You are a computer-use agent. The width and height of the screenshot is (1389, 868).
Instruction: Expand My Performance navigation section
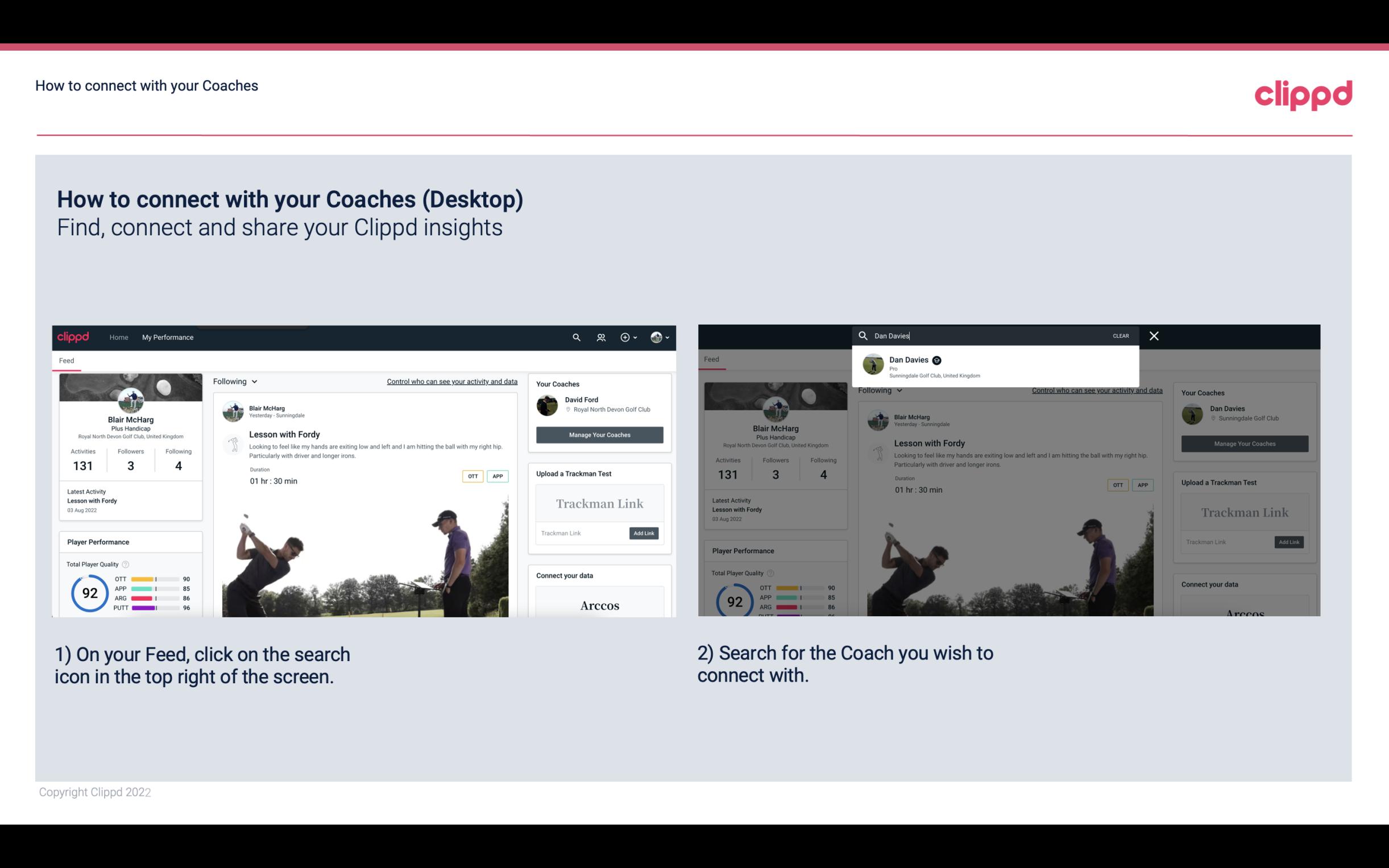[x=168, y=337]
